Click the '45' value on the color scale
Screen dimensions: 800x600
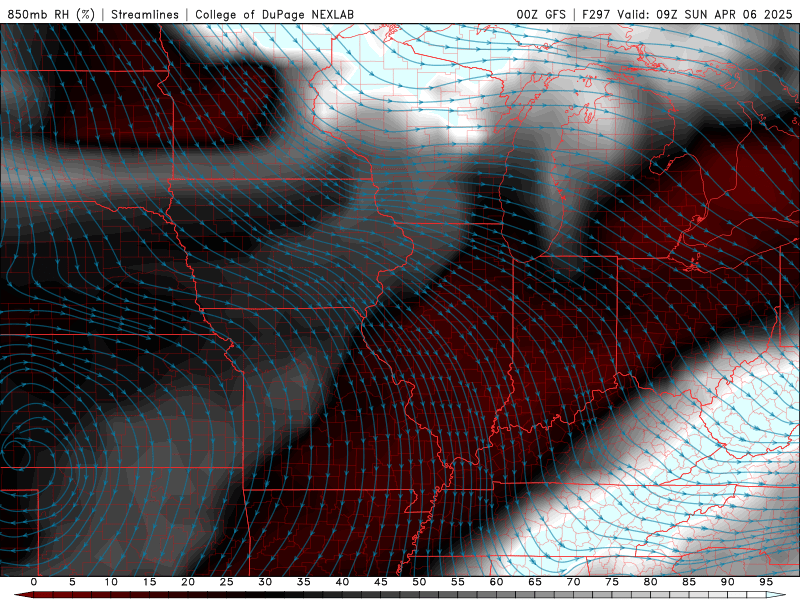coord(381,582)
